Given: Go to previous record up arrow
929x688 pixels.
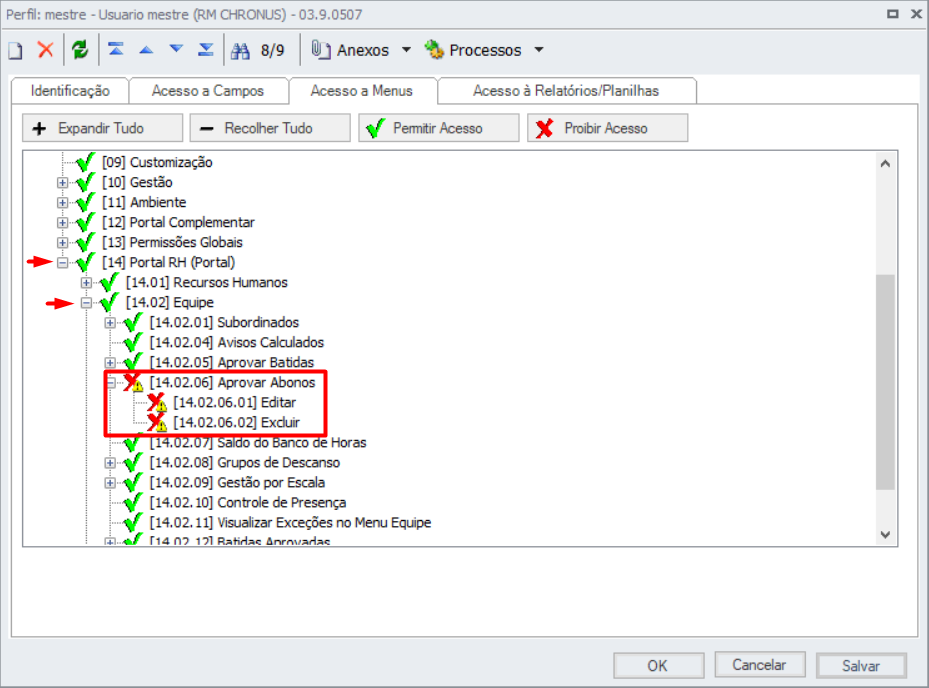Looking at the screenshot, I should point(146,50).
